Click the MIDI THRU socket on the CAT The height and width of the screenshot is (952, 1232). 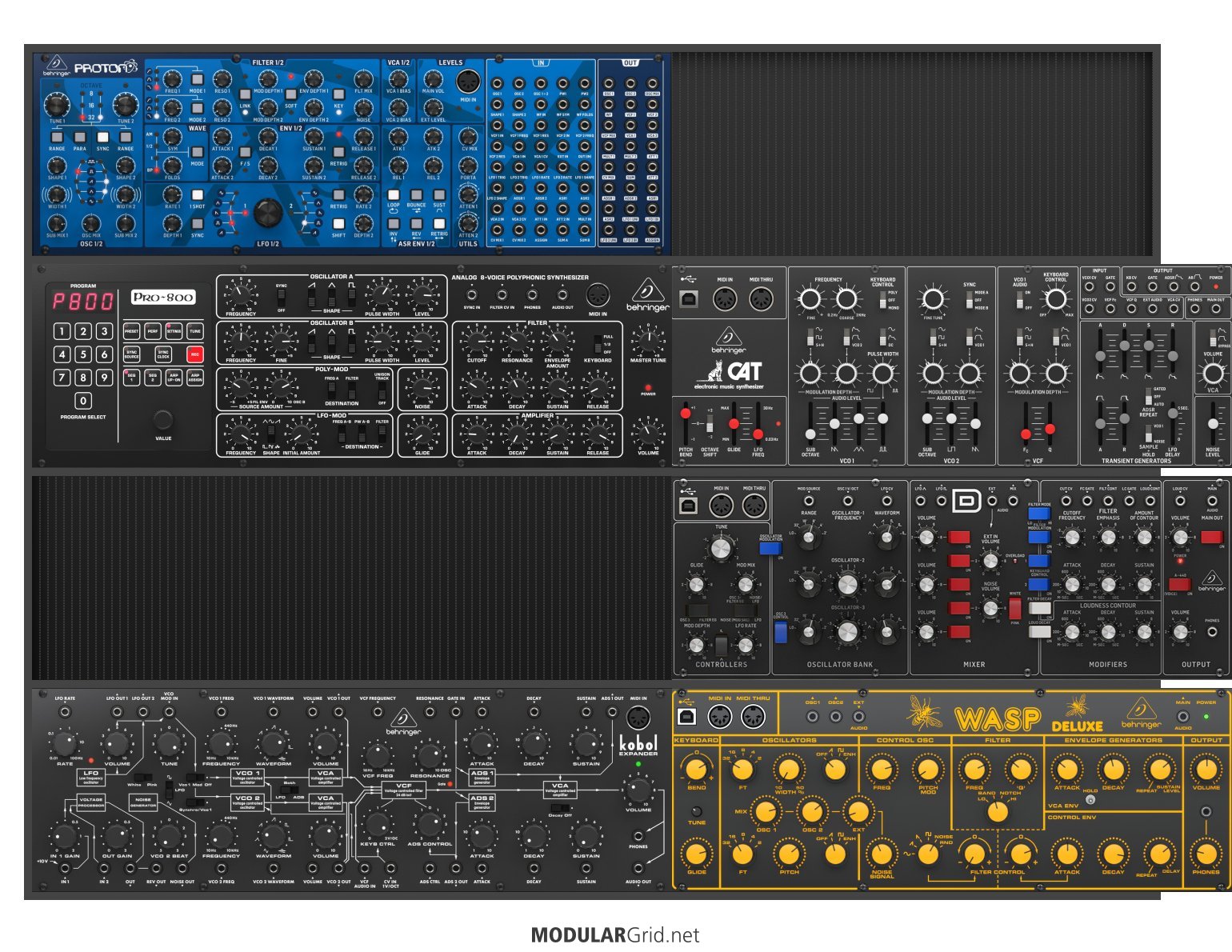point(761,298)
